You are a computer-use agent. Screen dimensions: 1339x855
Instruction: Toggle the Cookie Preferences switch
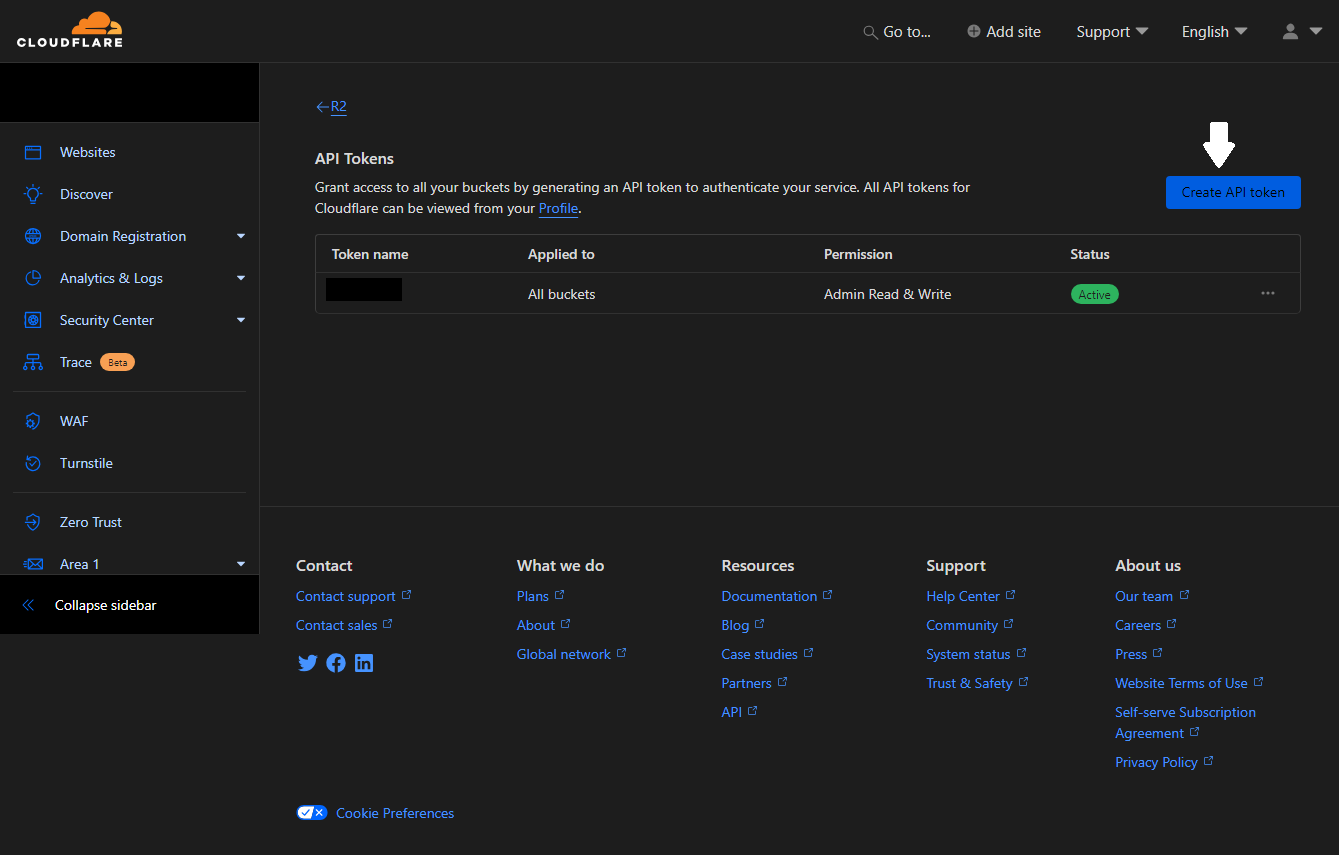pos(312,813)
